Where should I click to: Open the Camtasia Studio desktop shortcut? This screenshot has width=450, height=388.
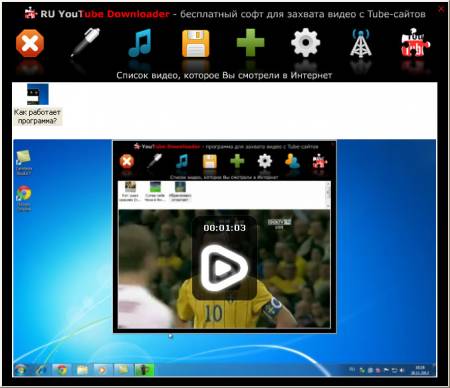[x=24, y=163]
